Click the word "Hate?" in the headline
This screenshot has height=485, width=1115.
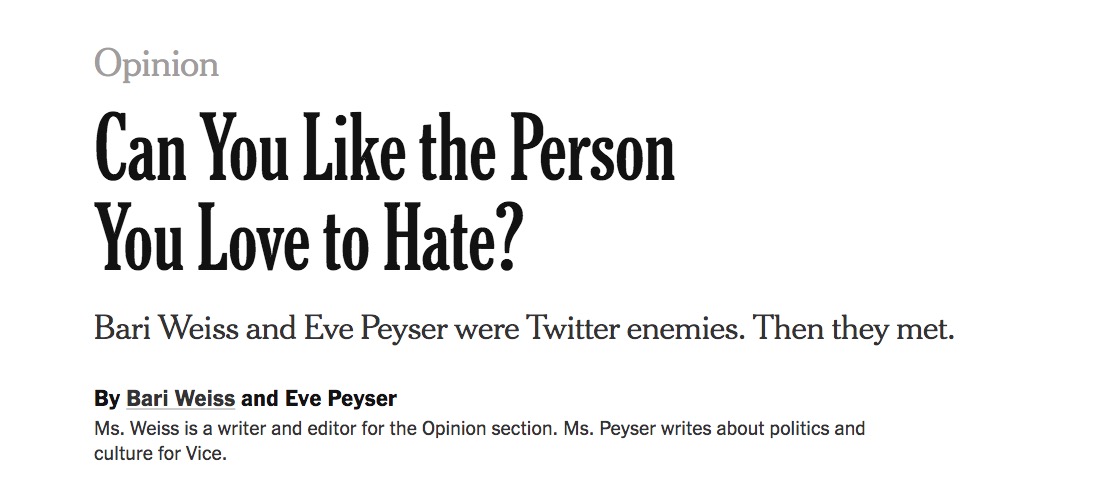(458, 245)
